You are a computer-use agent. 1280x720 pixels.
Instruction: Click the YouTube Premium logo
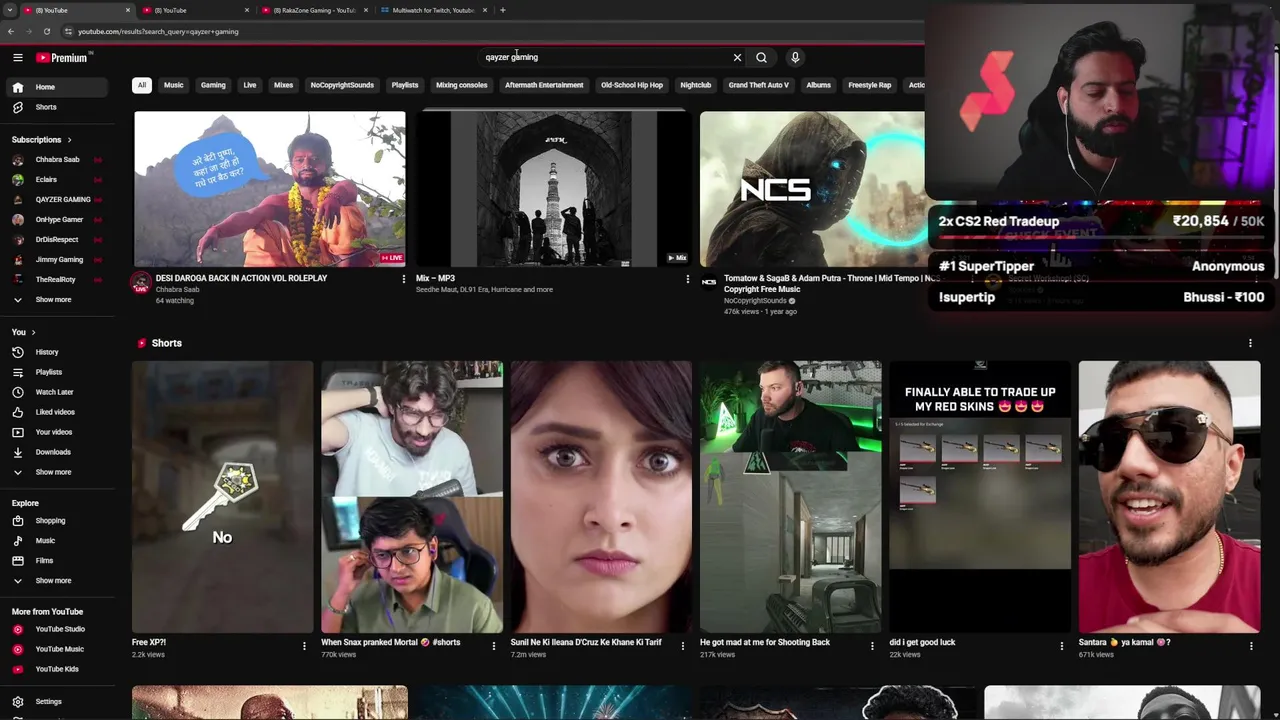click(x=64, y=58)
